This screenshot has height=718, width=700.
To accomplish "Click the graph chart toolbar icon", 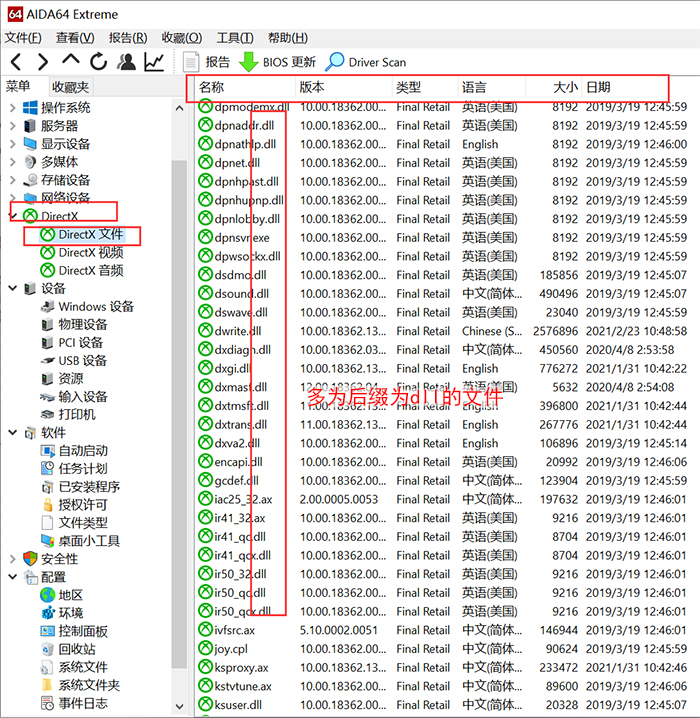I will (154, 62).
